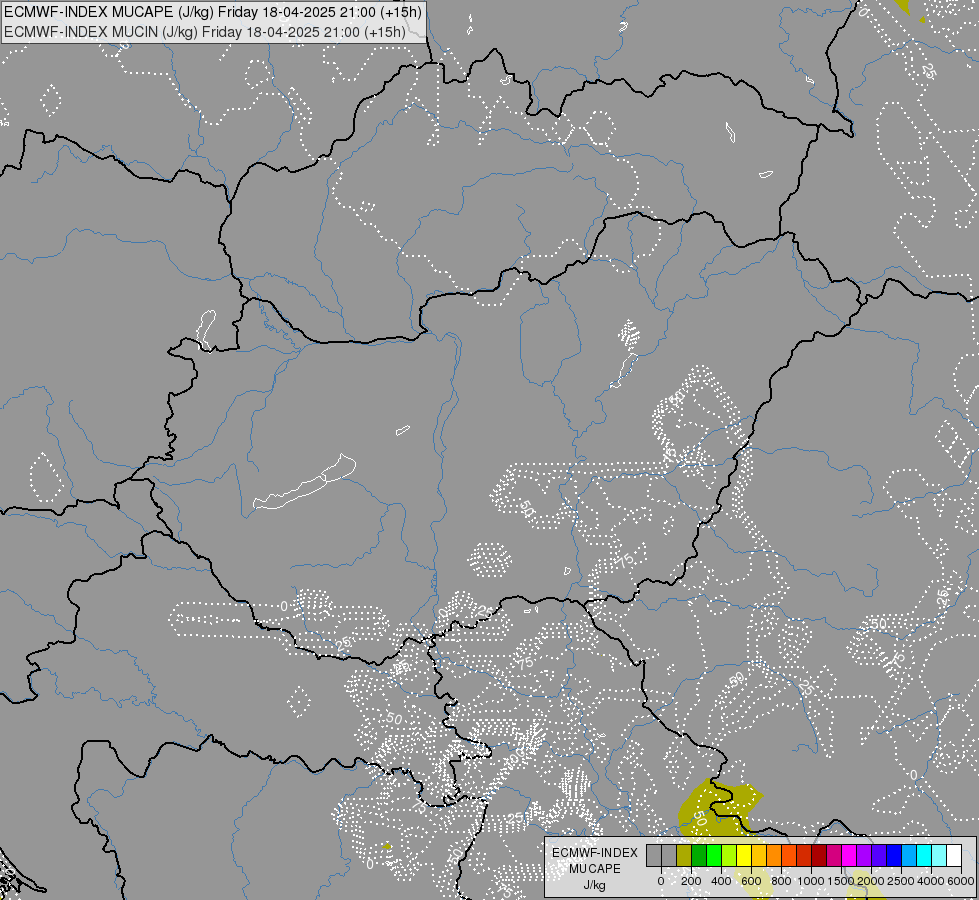Viewport: 979px width, 900px height.
Task: Click the legend tick value 6000
Action: point(962,881)
